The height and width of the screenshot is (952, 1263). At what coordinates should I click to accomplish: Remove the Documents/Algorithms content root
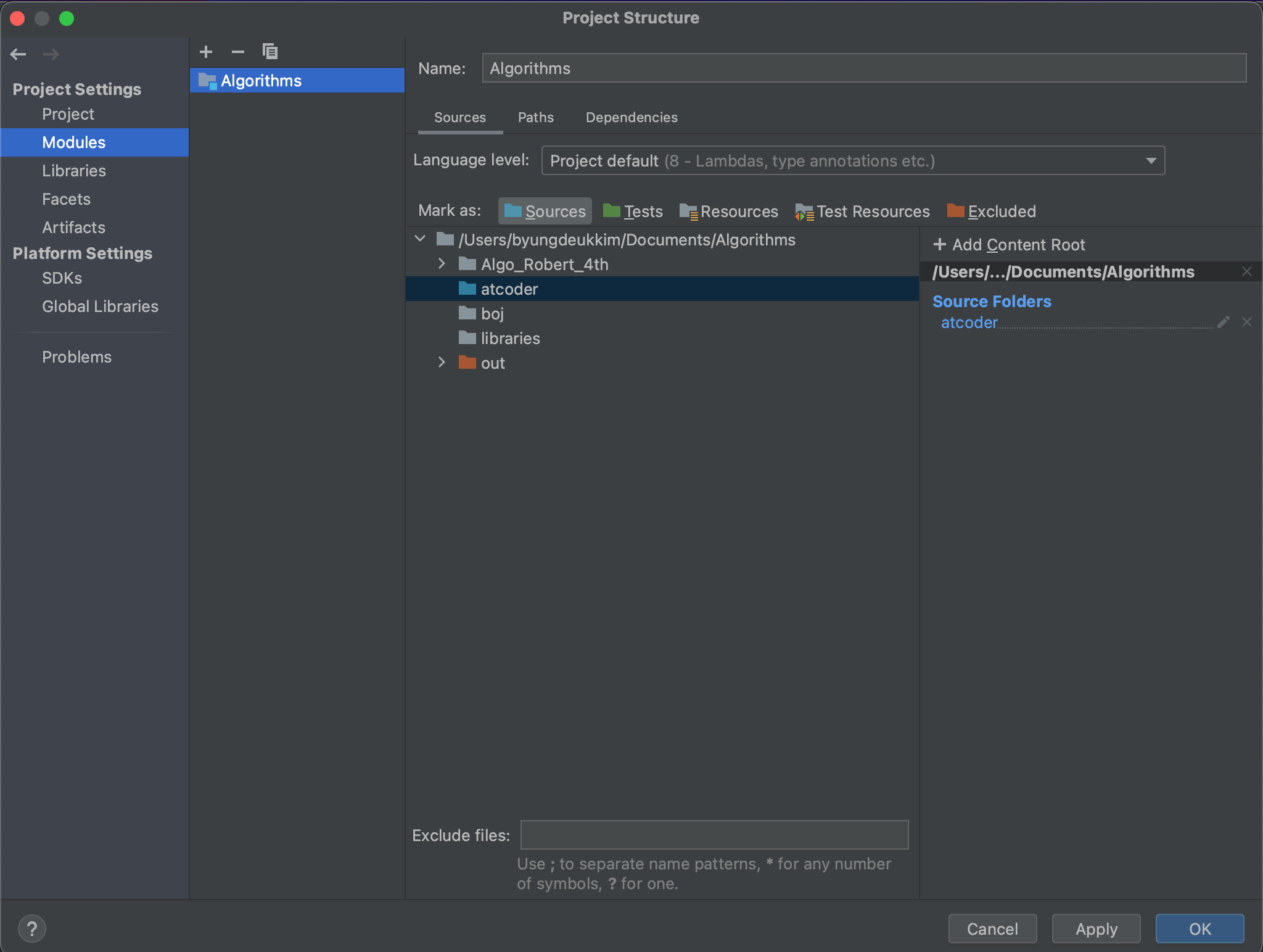point(1247,272)
